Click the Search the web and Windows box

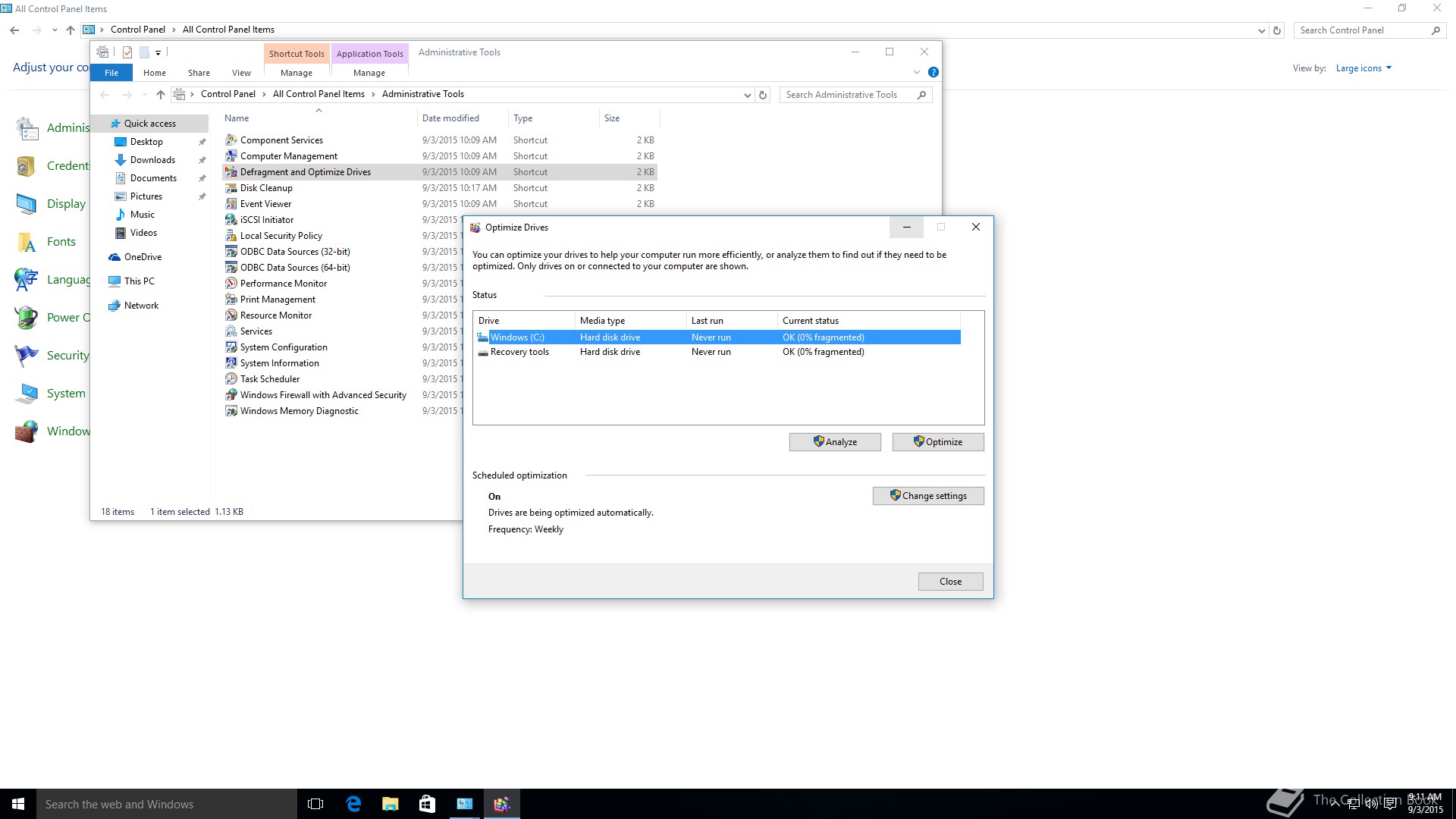[x=167, y=804]
